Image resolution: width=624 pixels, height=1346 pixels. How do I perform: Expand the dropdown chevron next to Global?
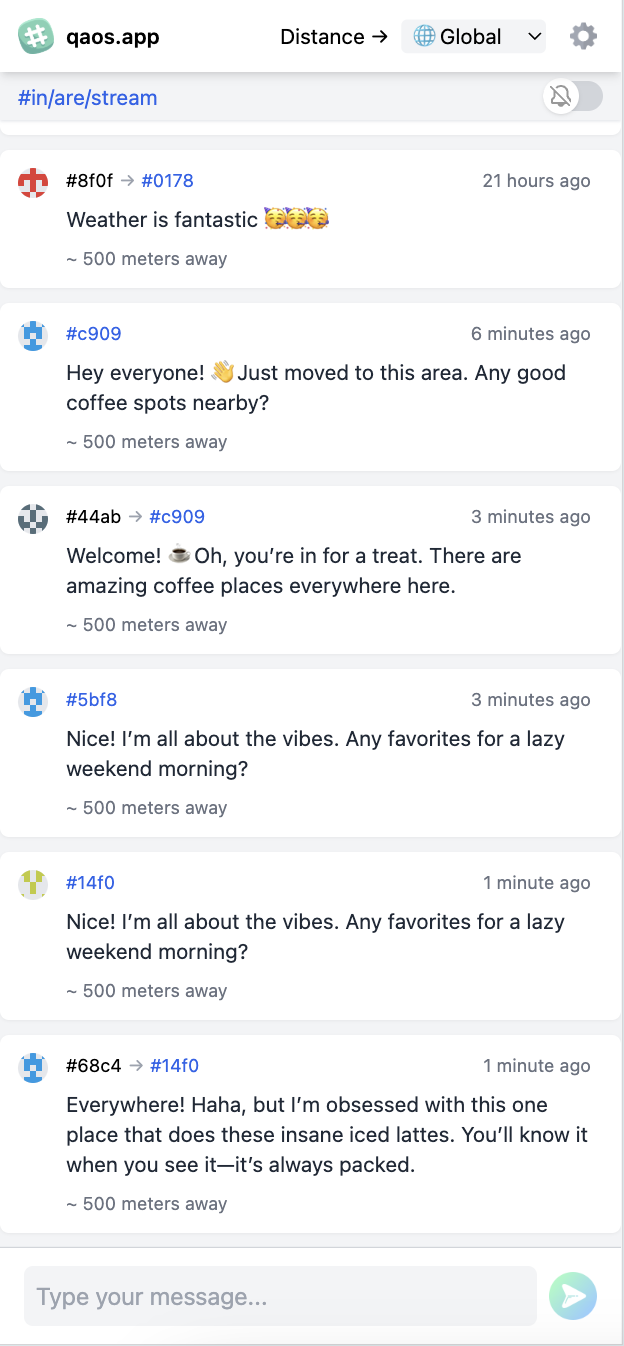(534, 37)
